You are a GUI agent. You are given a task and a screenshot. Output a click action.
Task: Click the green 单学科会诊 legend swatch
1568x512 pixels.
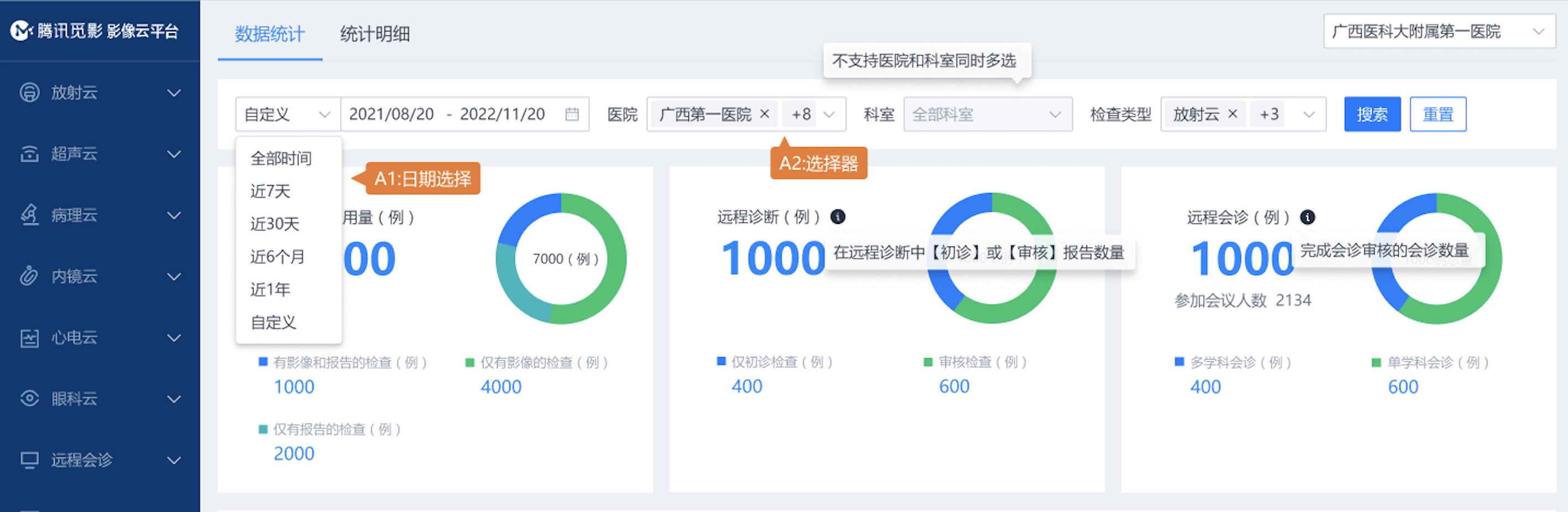point(1376,362)
